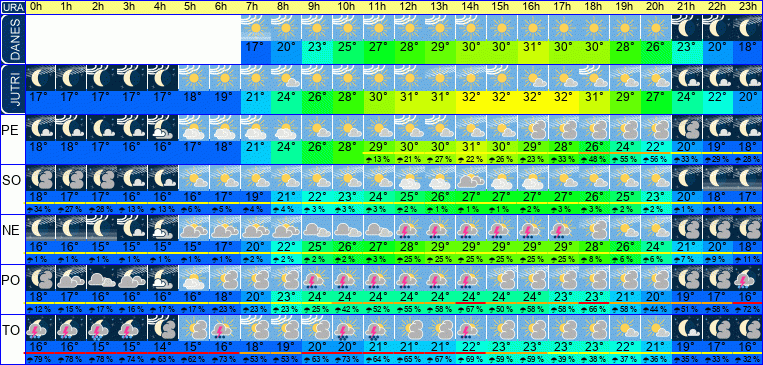The height and width of the screenshot is (365, 763).
Task: Click the SO 14h cloudy weather icon
Action: pyautogui.click(x=472, y=178)
